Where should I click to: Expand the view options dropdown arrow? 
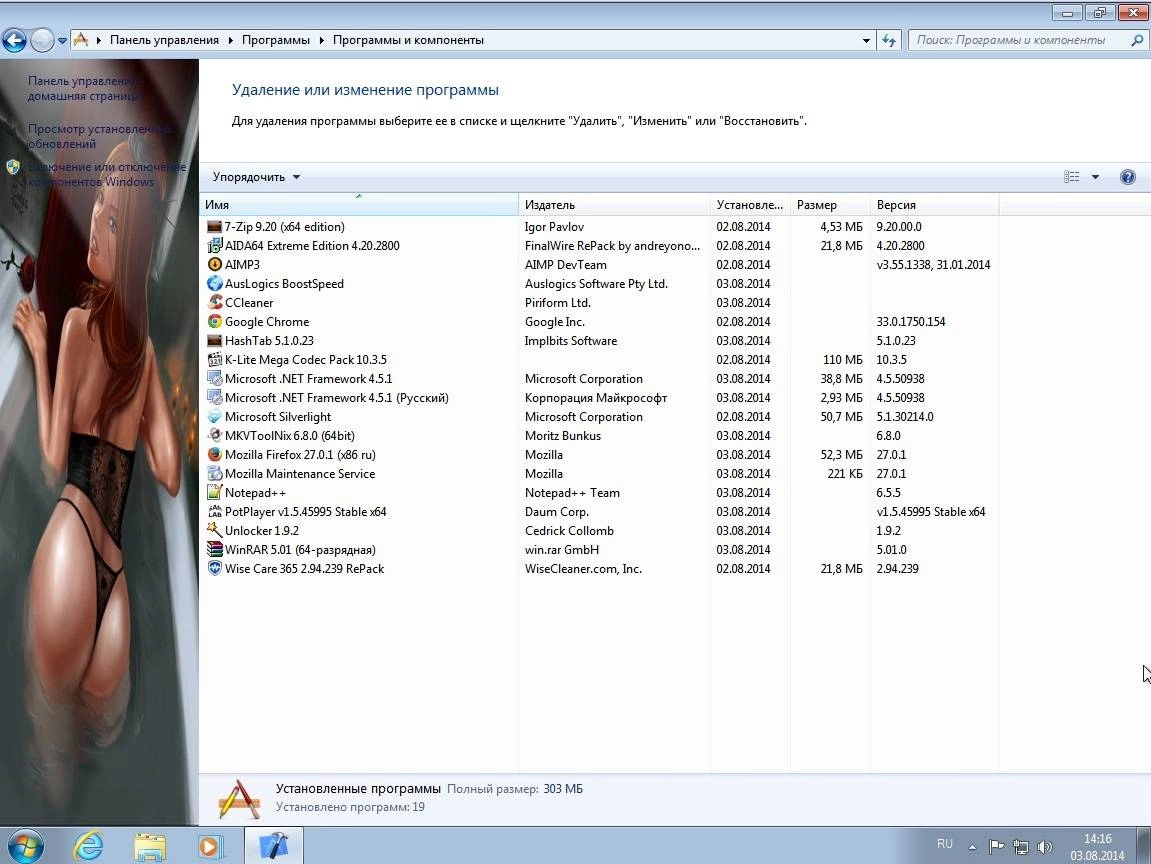1095,177
